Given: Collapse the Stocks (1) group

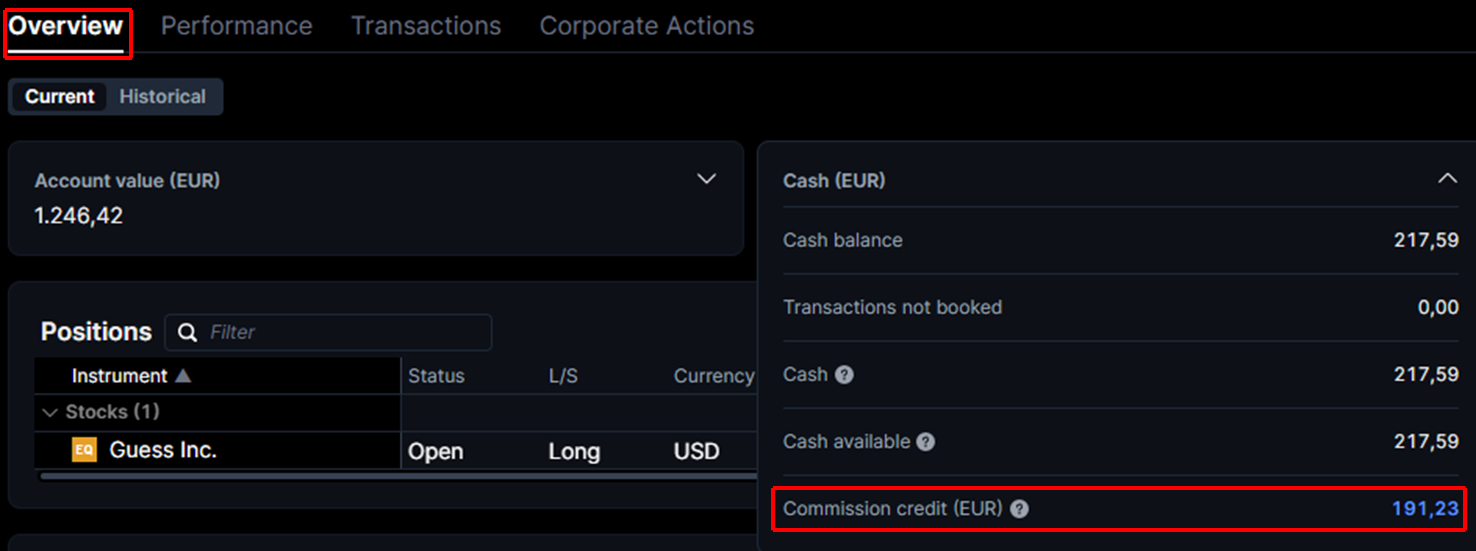Looking at the screenshot, I should point(50,412).
